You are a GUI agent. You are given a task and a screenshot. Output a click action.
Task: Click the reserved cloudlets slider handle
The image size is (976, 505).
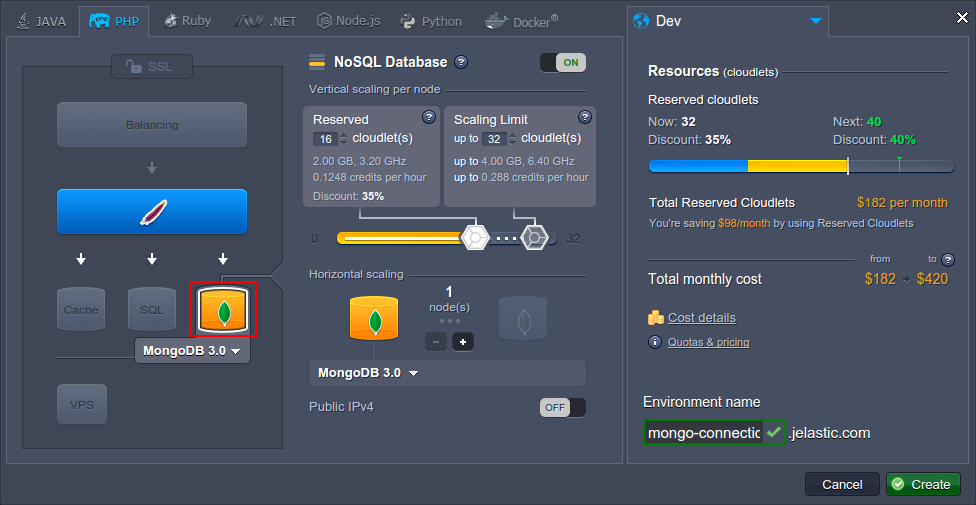coord(474,238)
